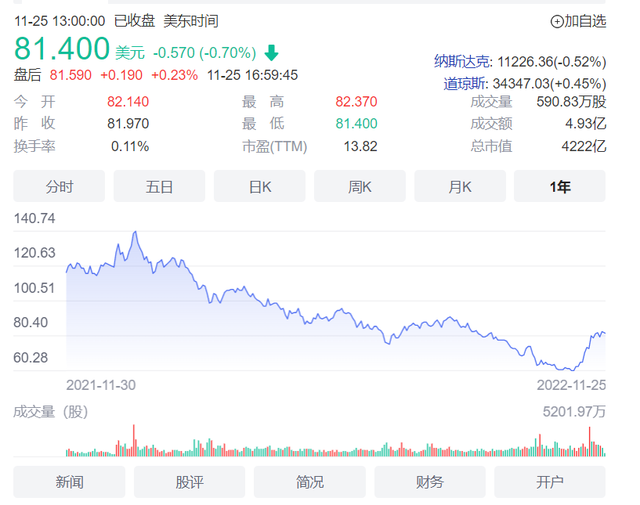Open the 财务 financials section
The height and width of the screenshot is (505, 640).
tap(429, 482)
